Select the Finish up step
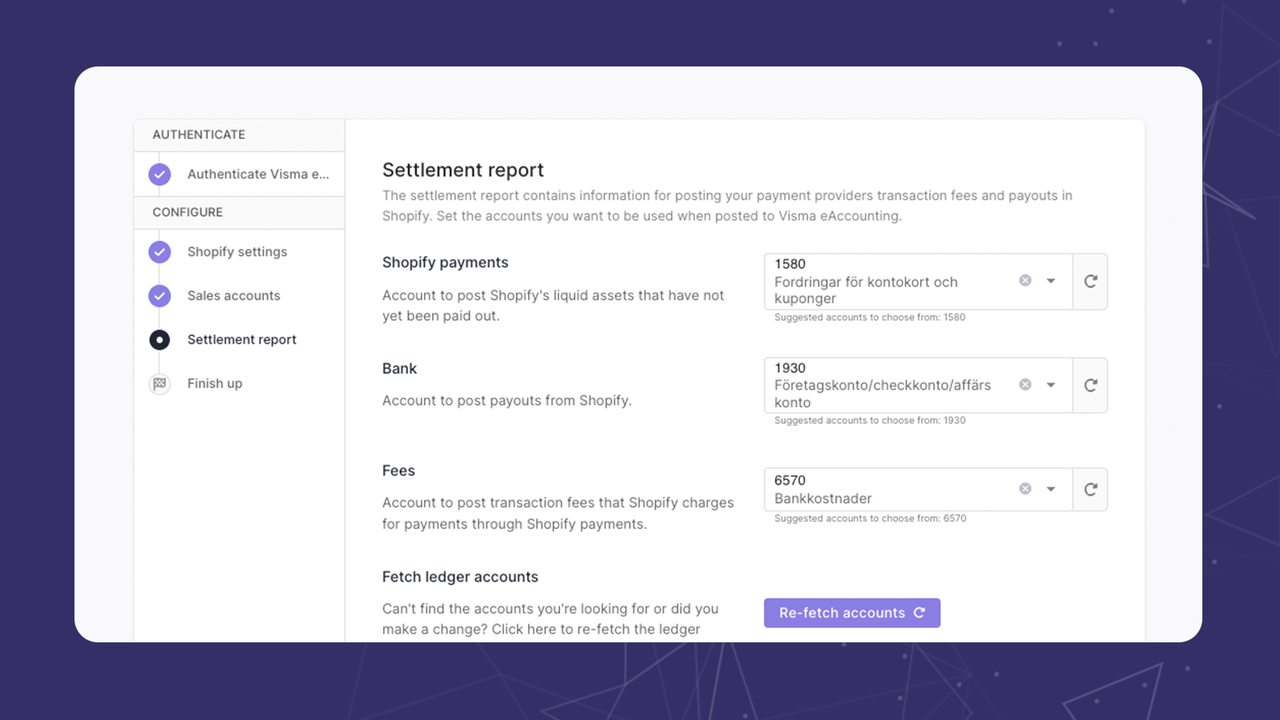The image size is (1280, 720). pos(214,383)
